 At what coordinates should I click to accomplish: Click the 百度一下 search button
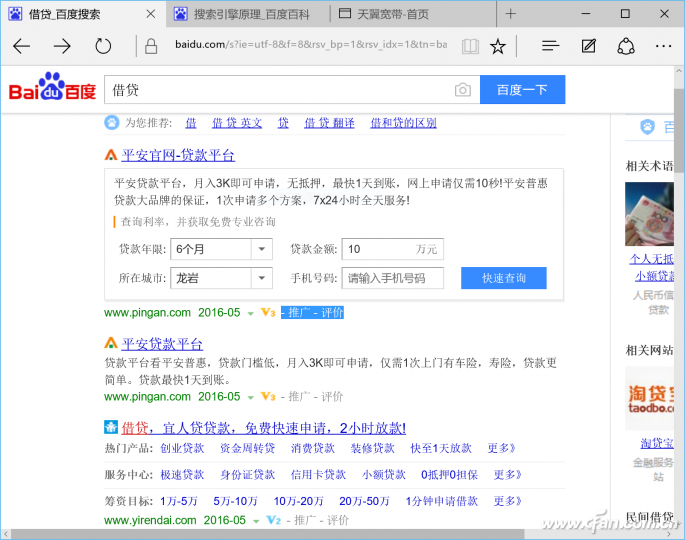[x=522, y=90]
